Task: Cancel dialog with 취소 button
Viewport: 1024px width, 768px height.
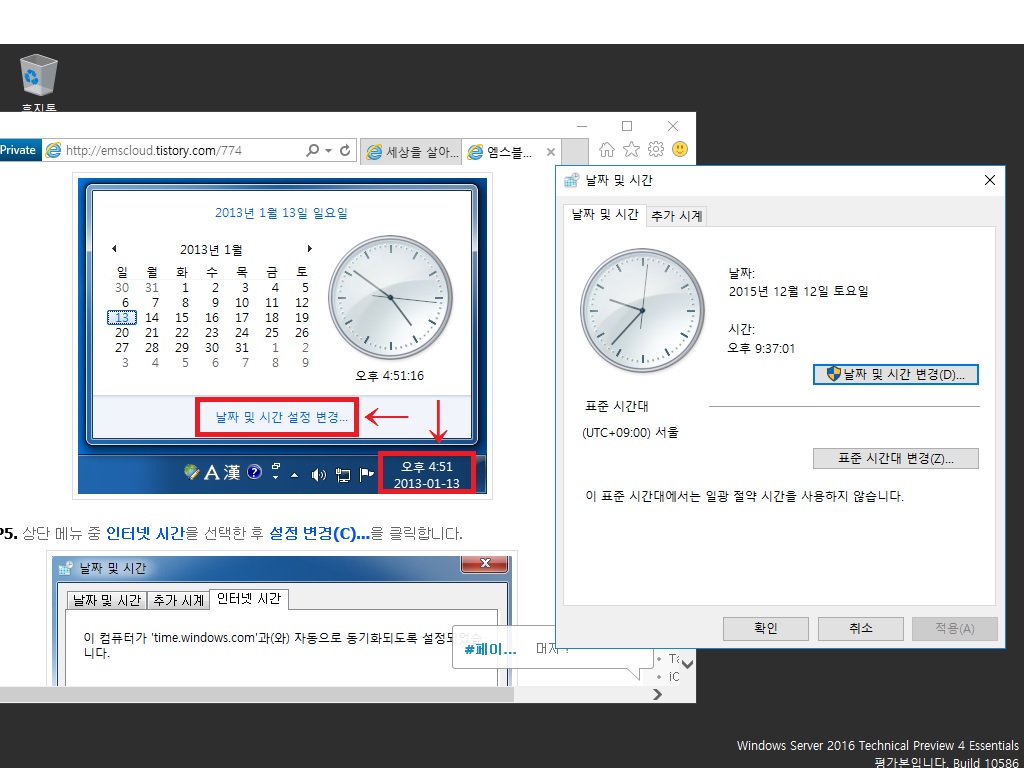Action: [x=860, y=628]
